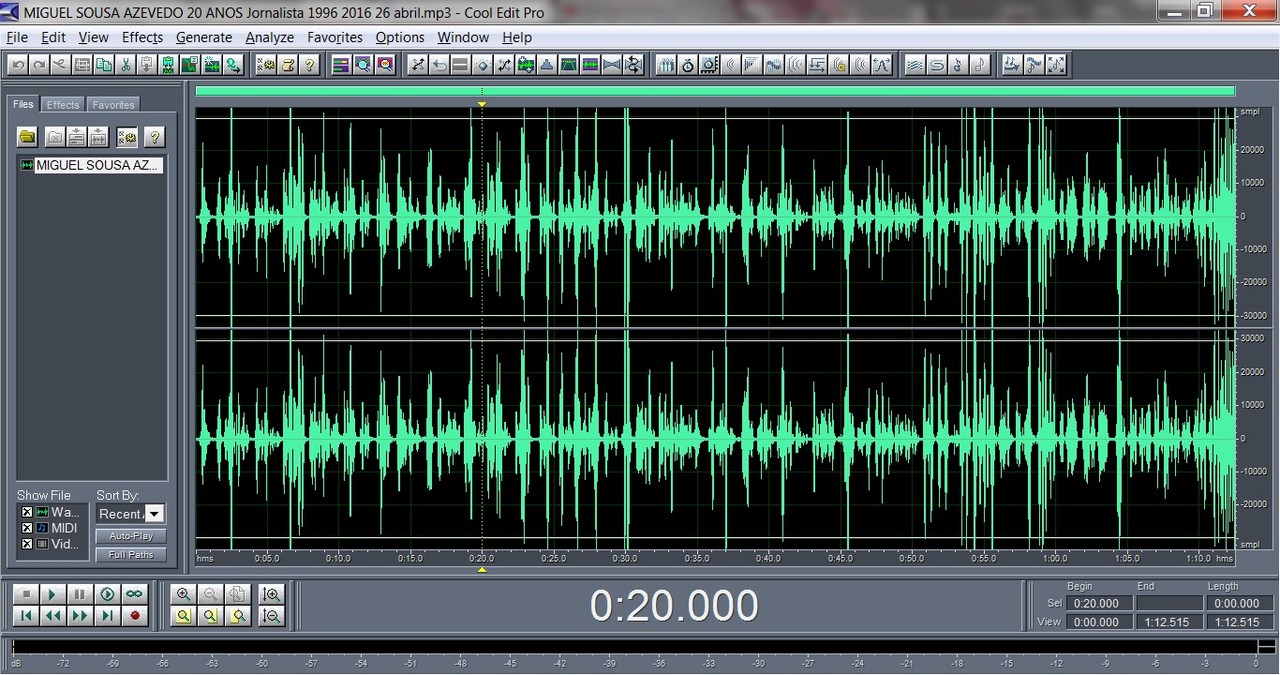Viewport: 1280px width, 675px height.
Task: Open the Sort By dropdown arrow
Action: 154,514
